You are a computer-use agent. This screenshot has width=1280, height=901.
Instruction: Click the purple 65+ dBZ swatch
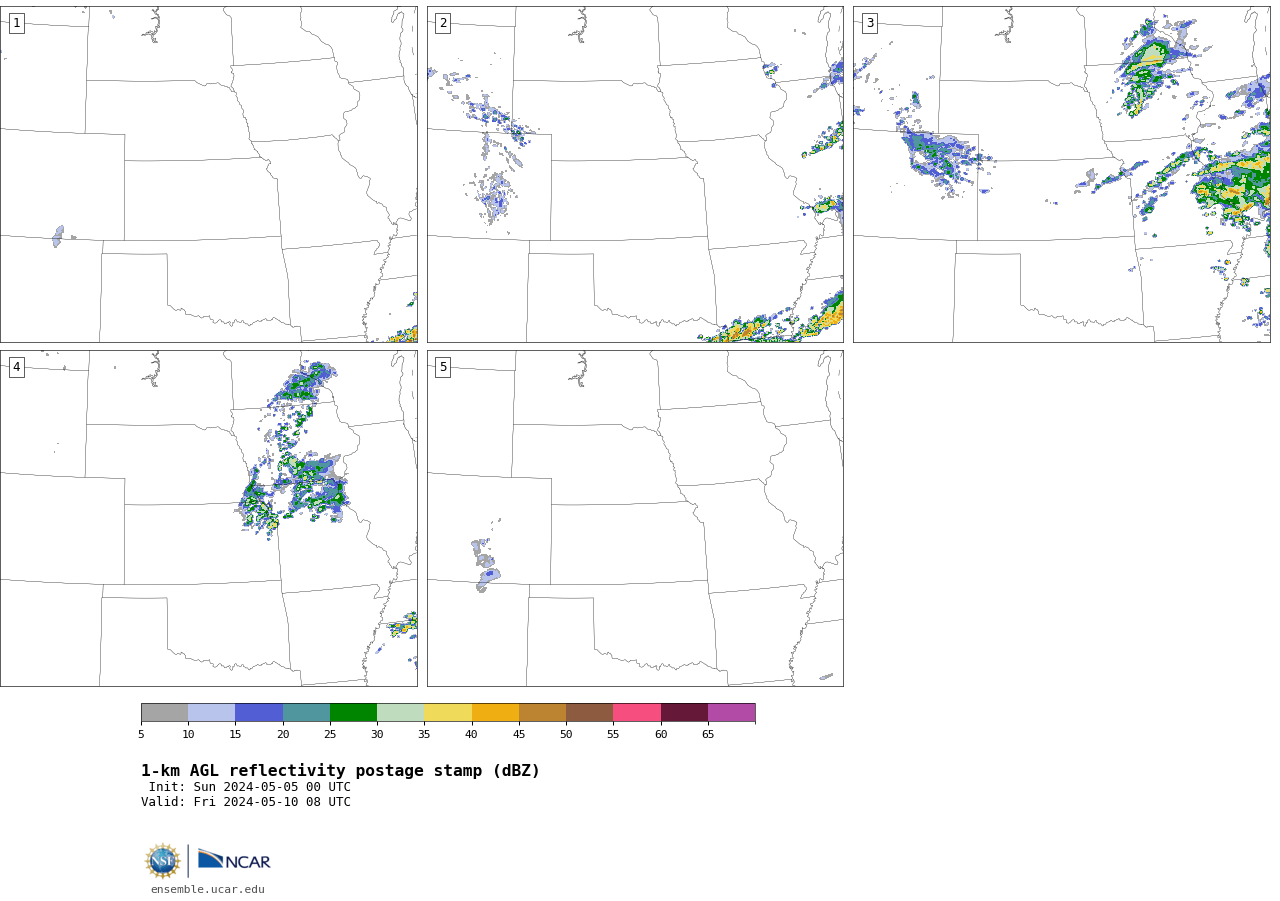pyautogui.click(x=732, y=712)
